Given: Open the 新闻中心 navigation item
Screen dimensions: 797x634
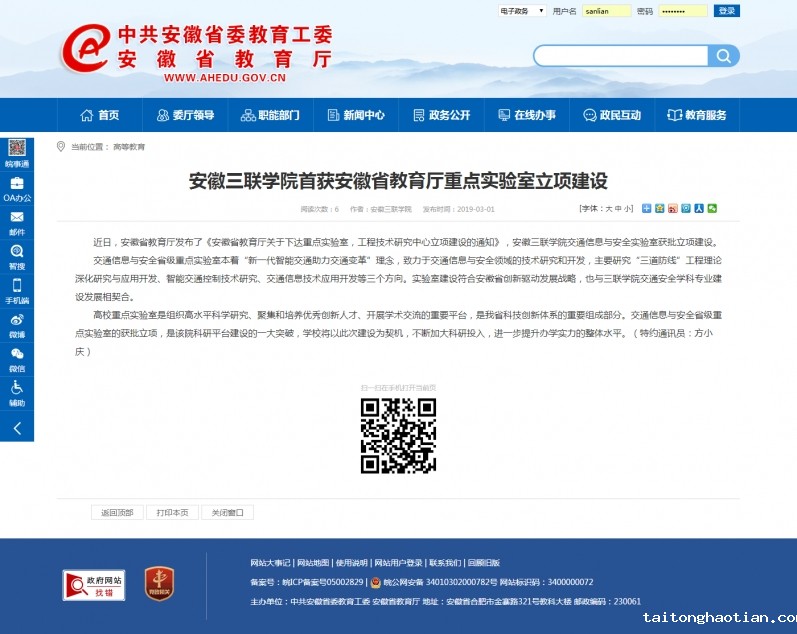Looking at the screenshot, I should pos(355,115).
